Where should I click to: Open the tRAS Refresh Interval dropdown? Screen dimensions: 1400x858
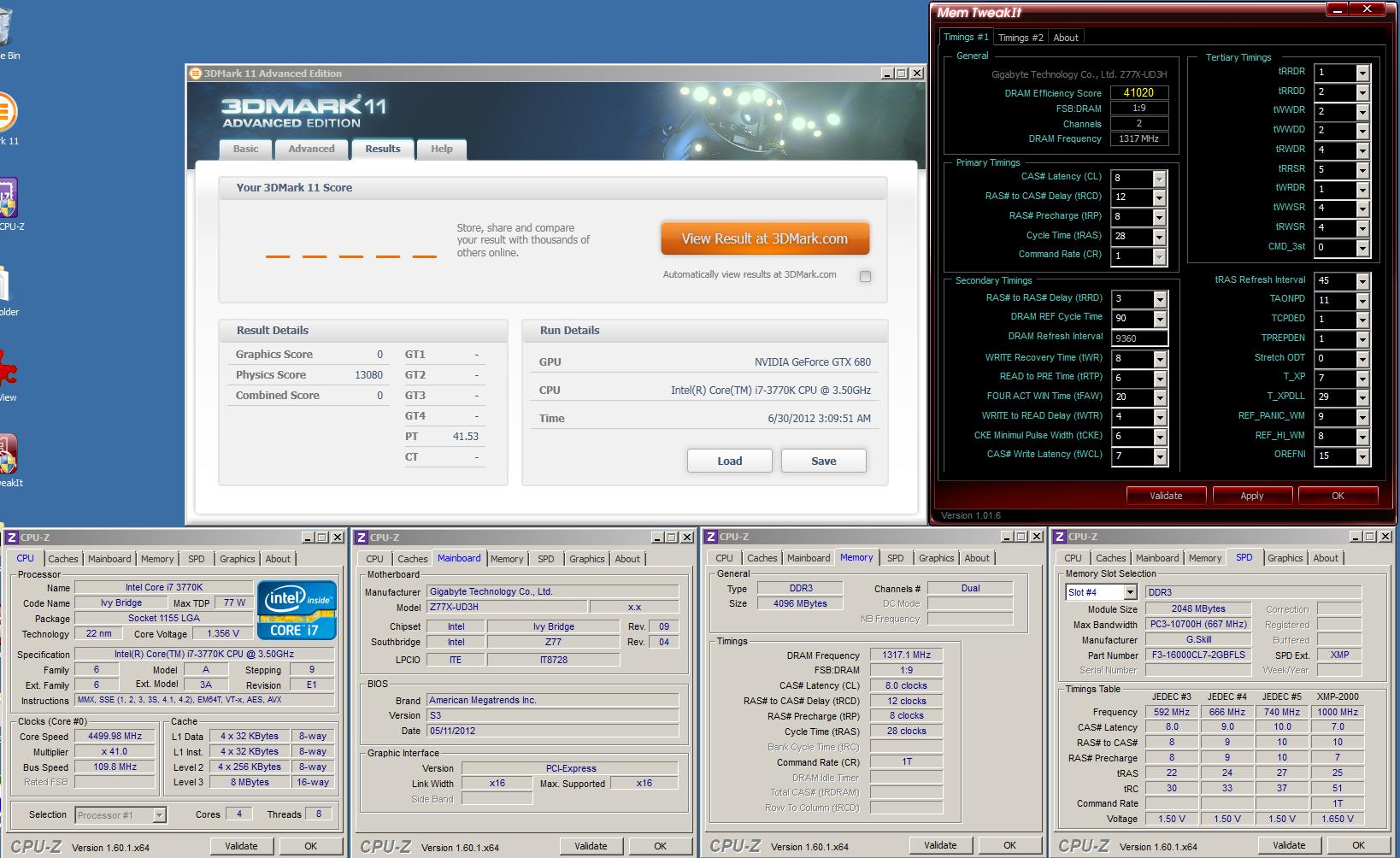(1363, 282)
